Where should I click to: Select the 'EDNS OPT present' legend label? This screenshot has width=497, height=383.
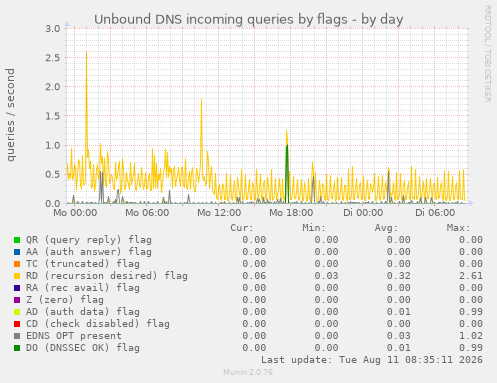pos(74,336)
